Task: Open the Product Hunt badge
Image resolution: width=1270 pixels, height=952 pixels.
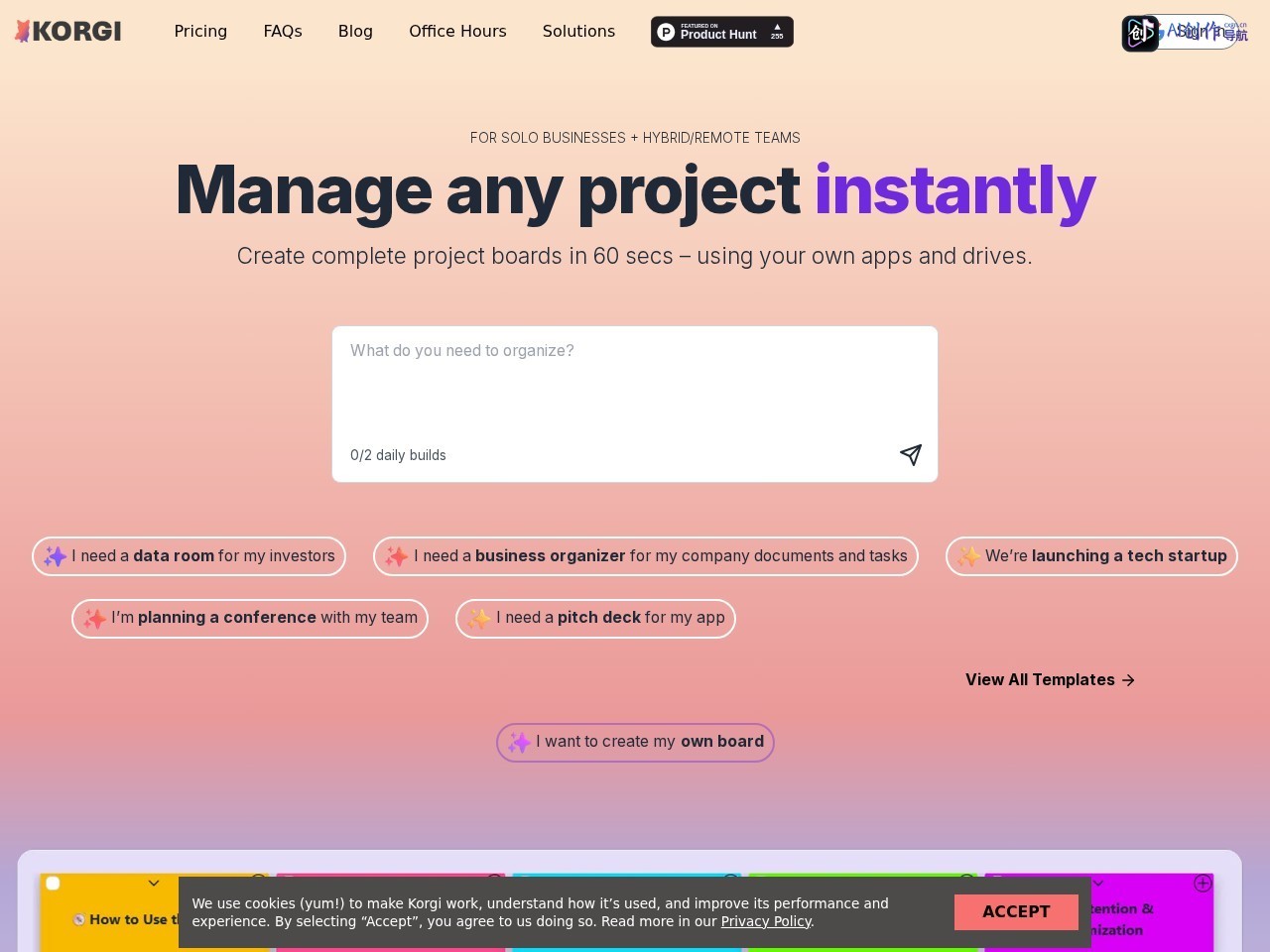Action: pos(722,32)
